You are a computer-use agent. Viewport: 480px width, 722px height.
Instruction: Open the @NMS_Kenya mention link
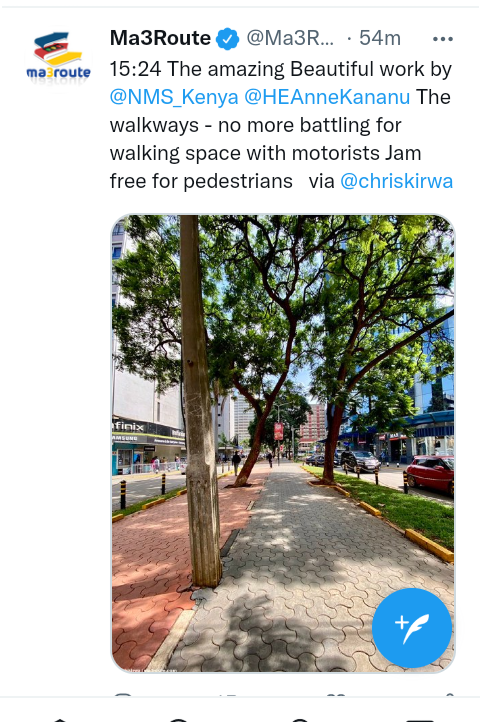click(174, 97)
